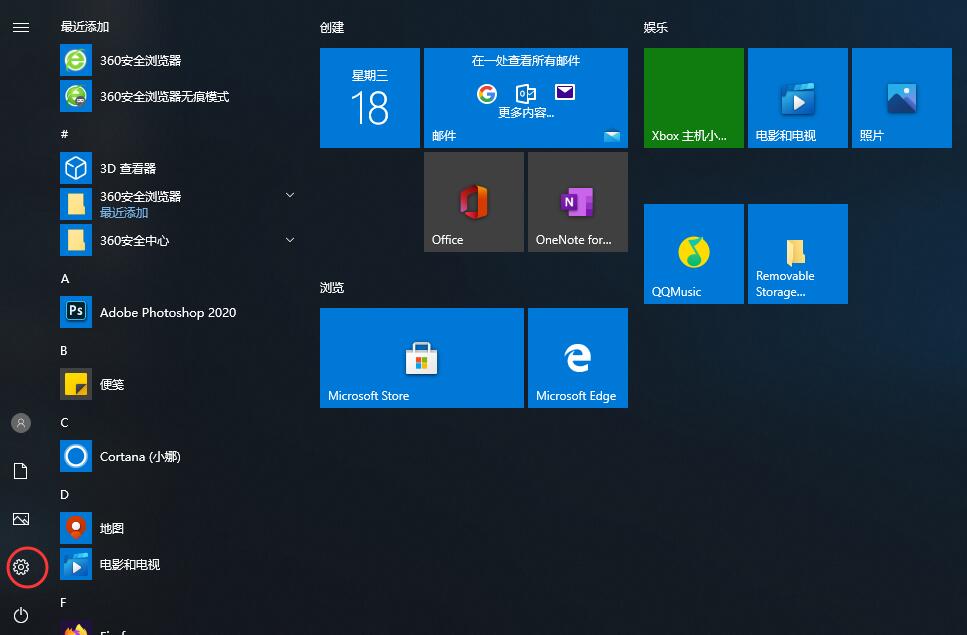Open the 电影和电视 tile in 娱乐
The width and height of the screenshot is (967, 635).
tap(798, 98)
